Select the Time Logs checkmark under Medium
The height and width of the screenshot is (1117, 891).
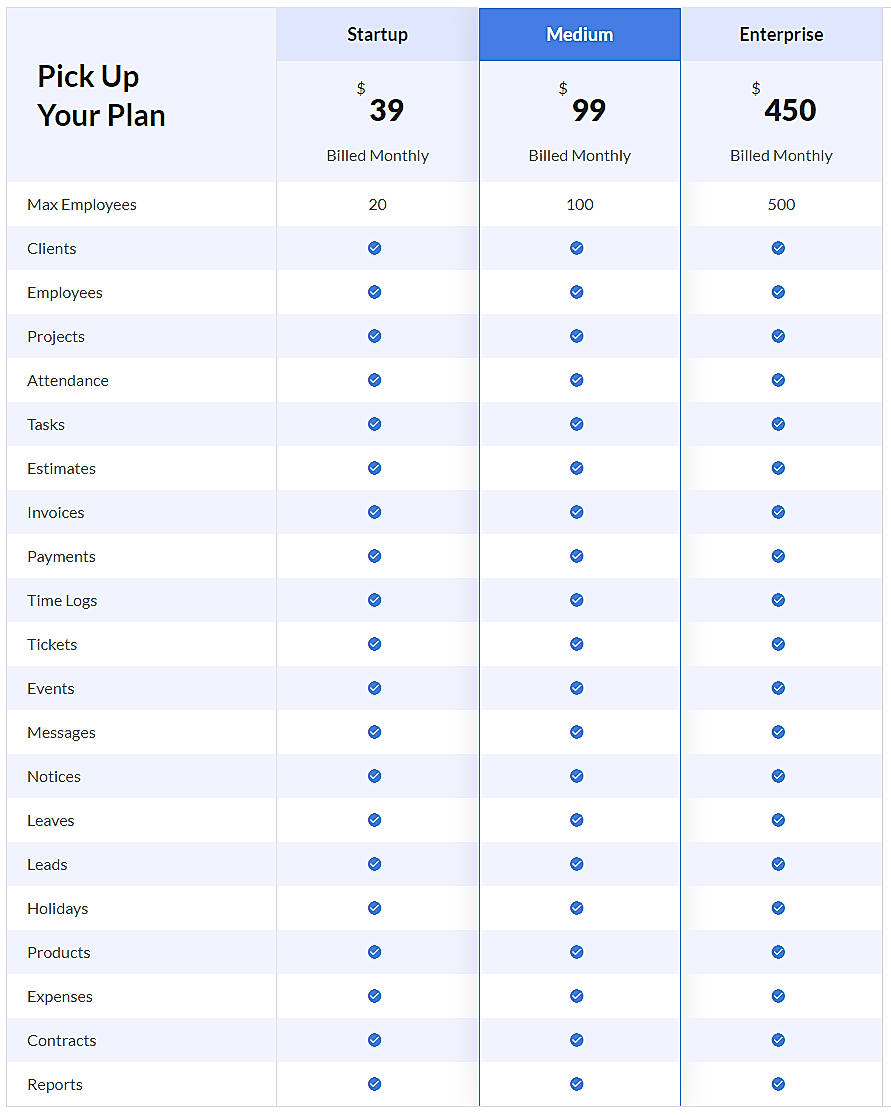[577, 600]
